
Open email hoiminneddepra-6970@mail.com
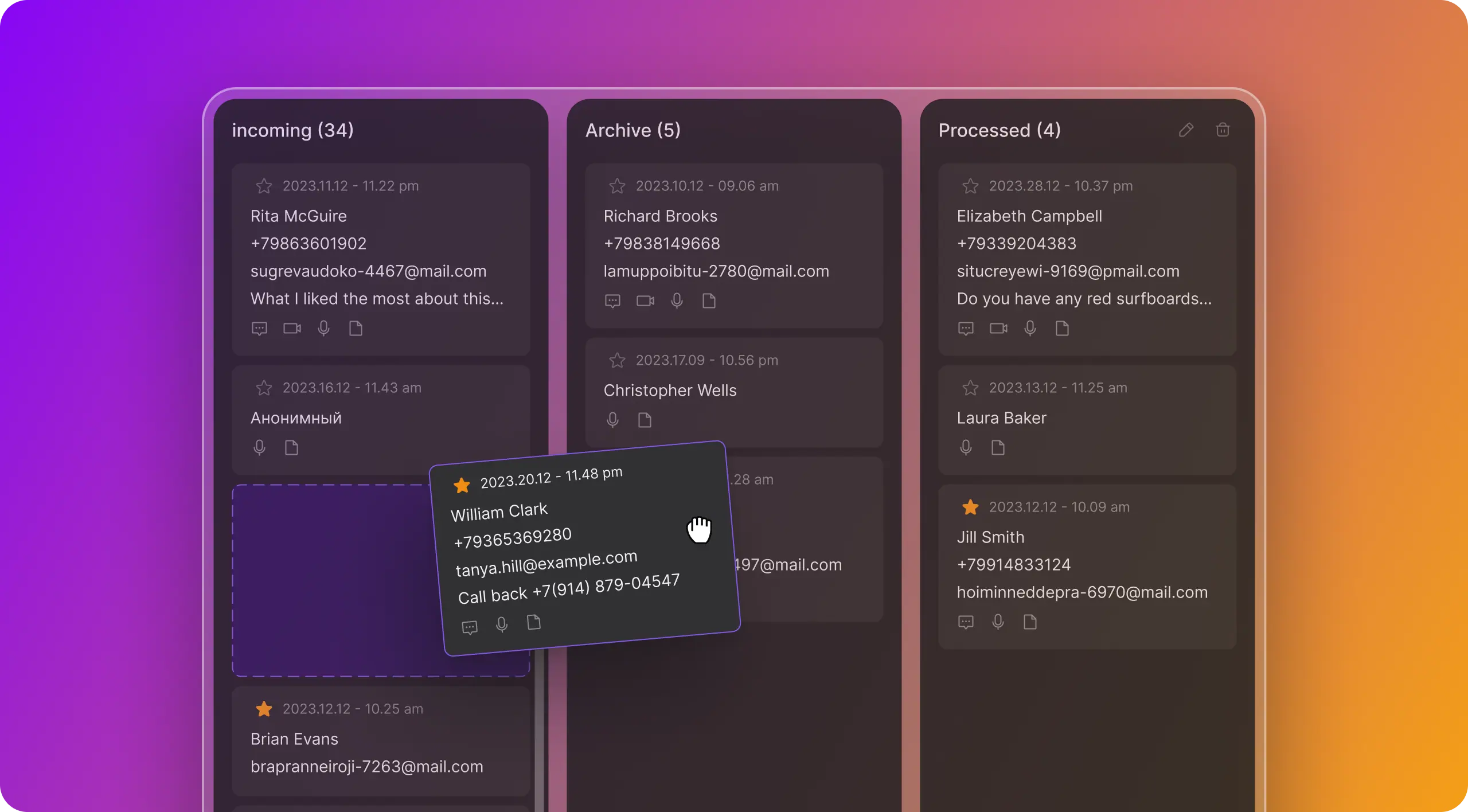pyautogui.click(x=1082, y=592)
